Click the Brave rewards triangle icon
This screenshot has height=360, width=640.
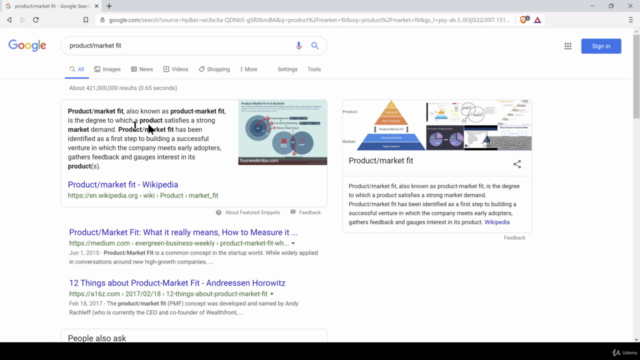(x=538, y=20)
